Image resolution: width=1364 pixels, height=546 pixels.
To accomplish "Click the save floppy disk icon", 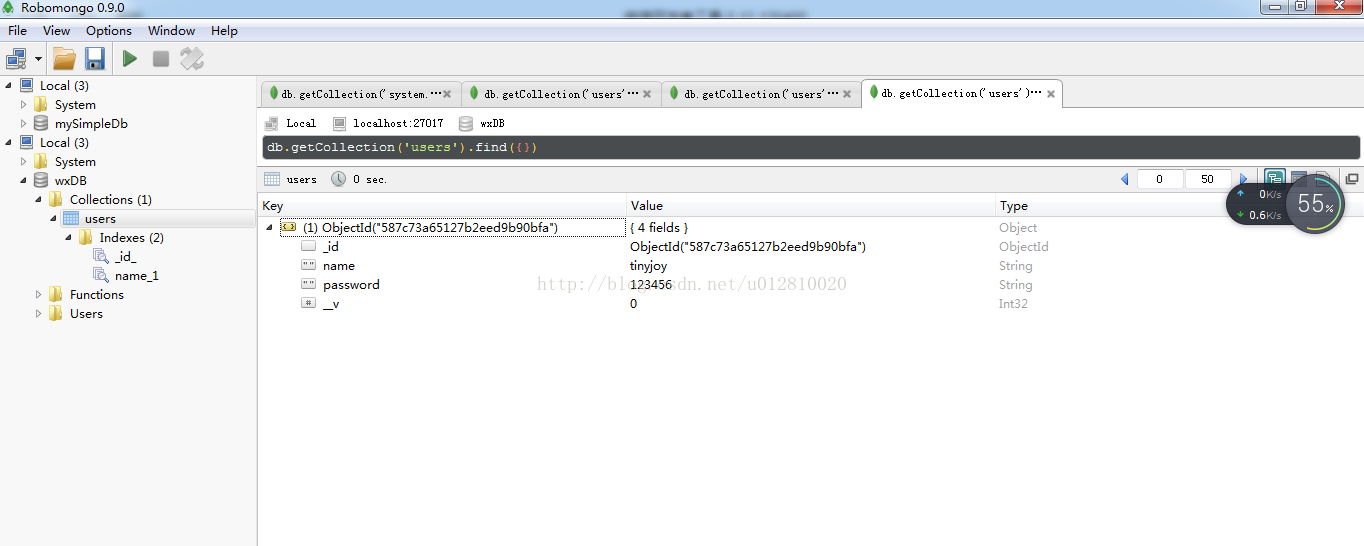I will [x=95, y=59].
